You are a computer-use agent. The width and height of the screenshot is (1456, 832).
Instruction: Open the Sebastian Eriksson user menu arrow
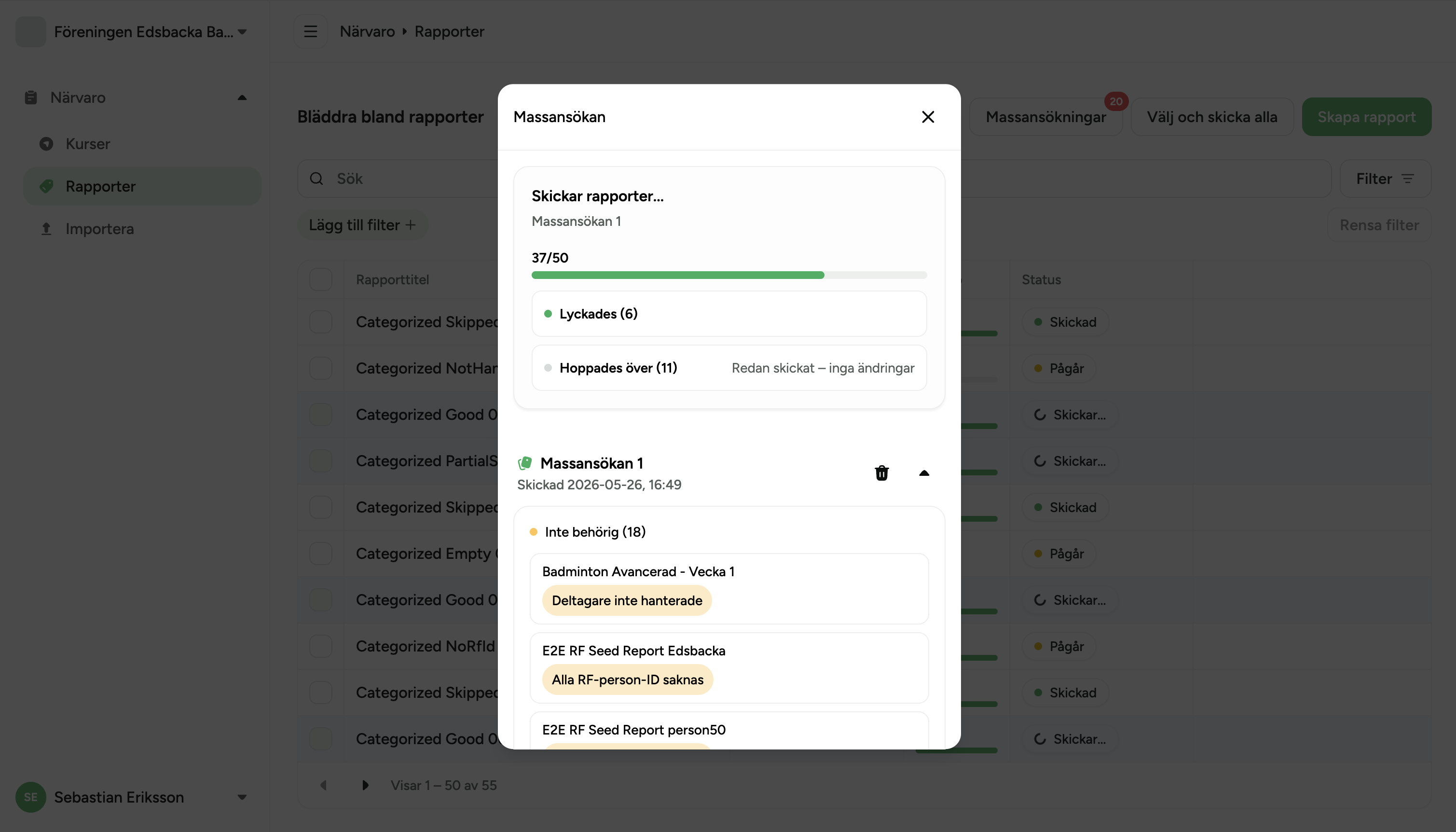(x=242, y=797)
